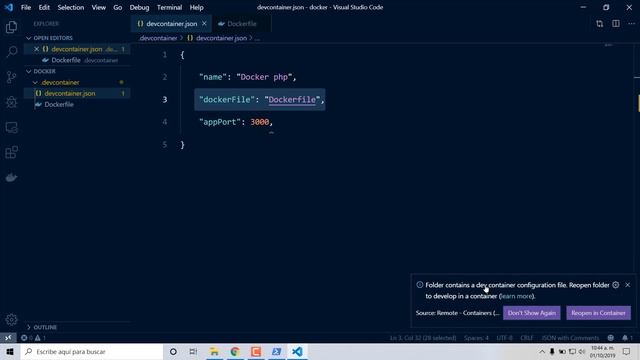This screenshot has width=640, height=360.
Task: Click Don't Show Again button
Action: [531, 313]
